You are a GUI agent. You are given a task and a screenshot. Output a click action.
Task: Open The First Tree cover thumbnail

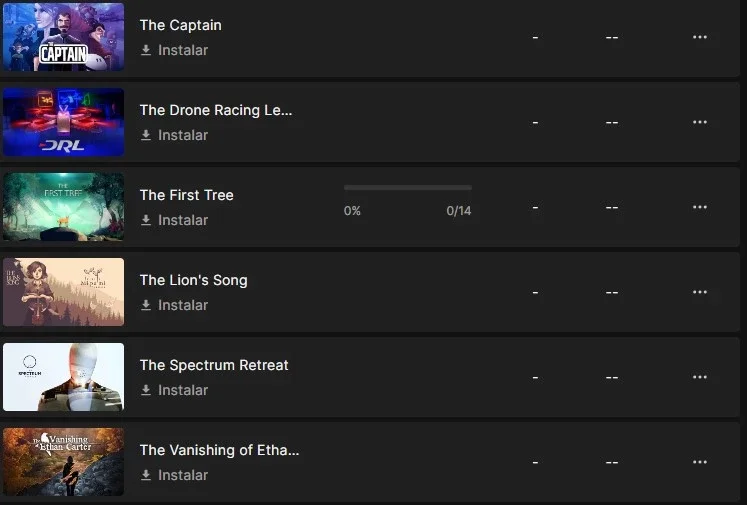pos(63,207)
